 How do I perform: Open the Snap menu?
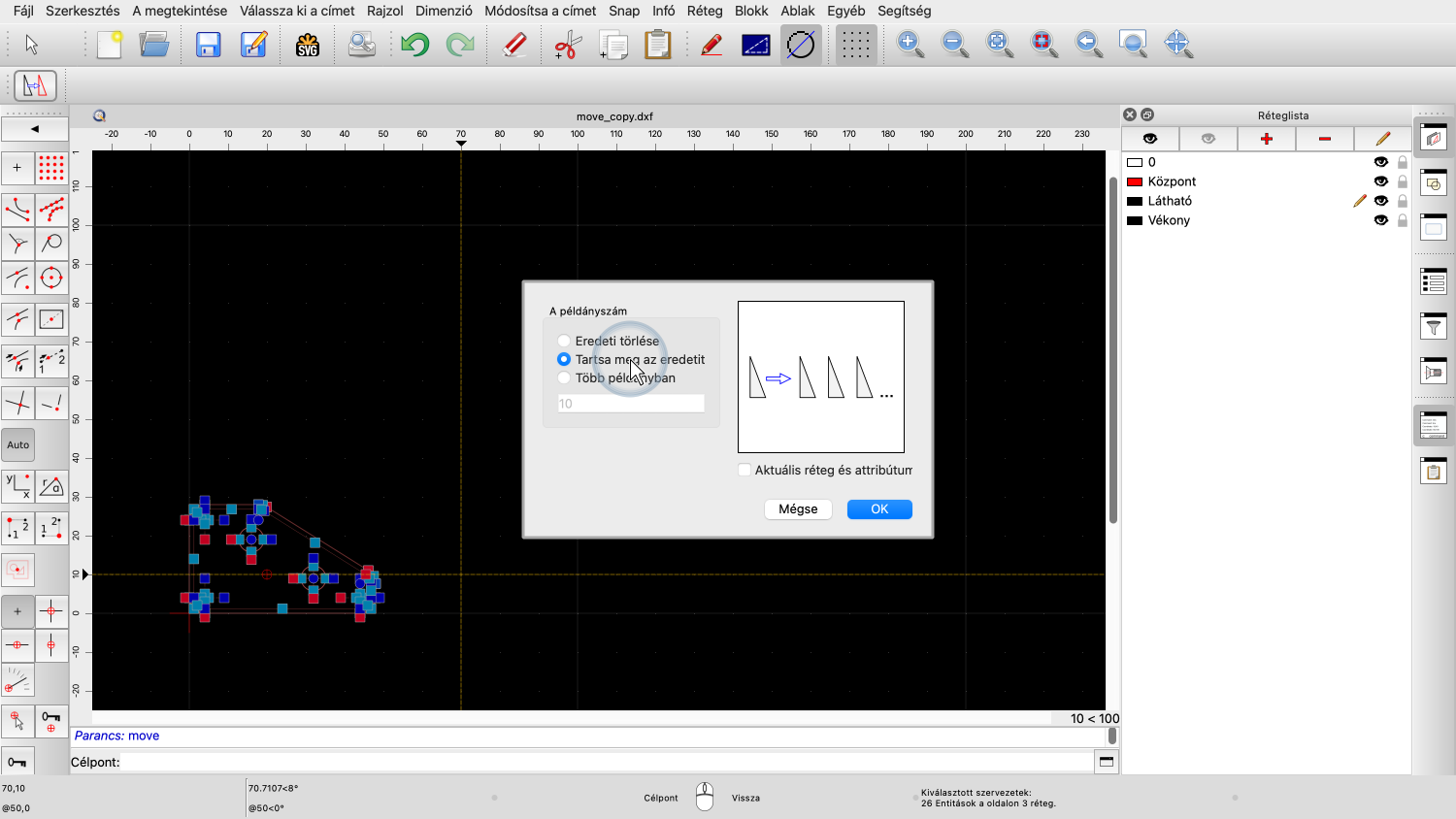[x=624, y=11]
